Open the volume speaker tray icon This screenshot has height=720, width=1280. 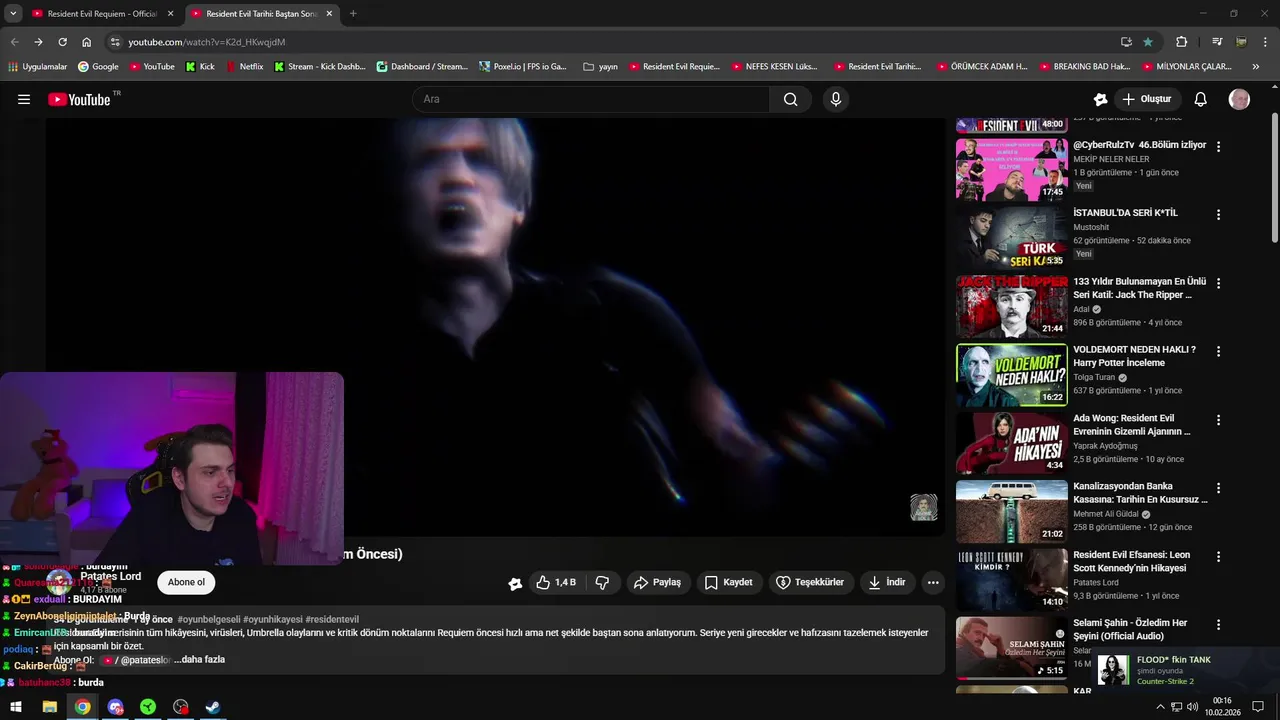click(x=1193, y=707)
